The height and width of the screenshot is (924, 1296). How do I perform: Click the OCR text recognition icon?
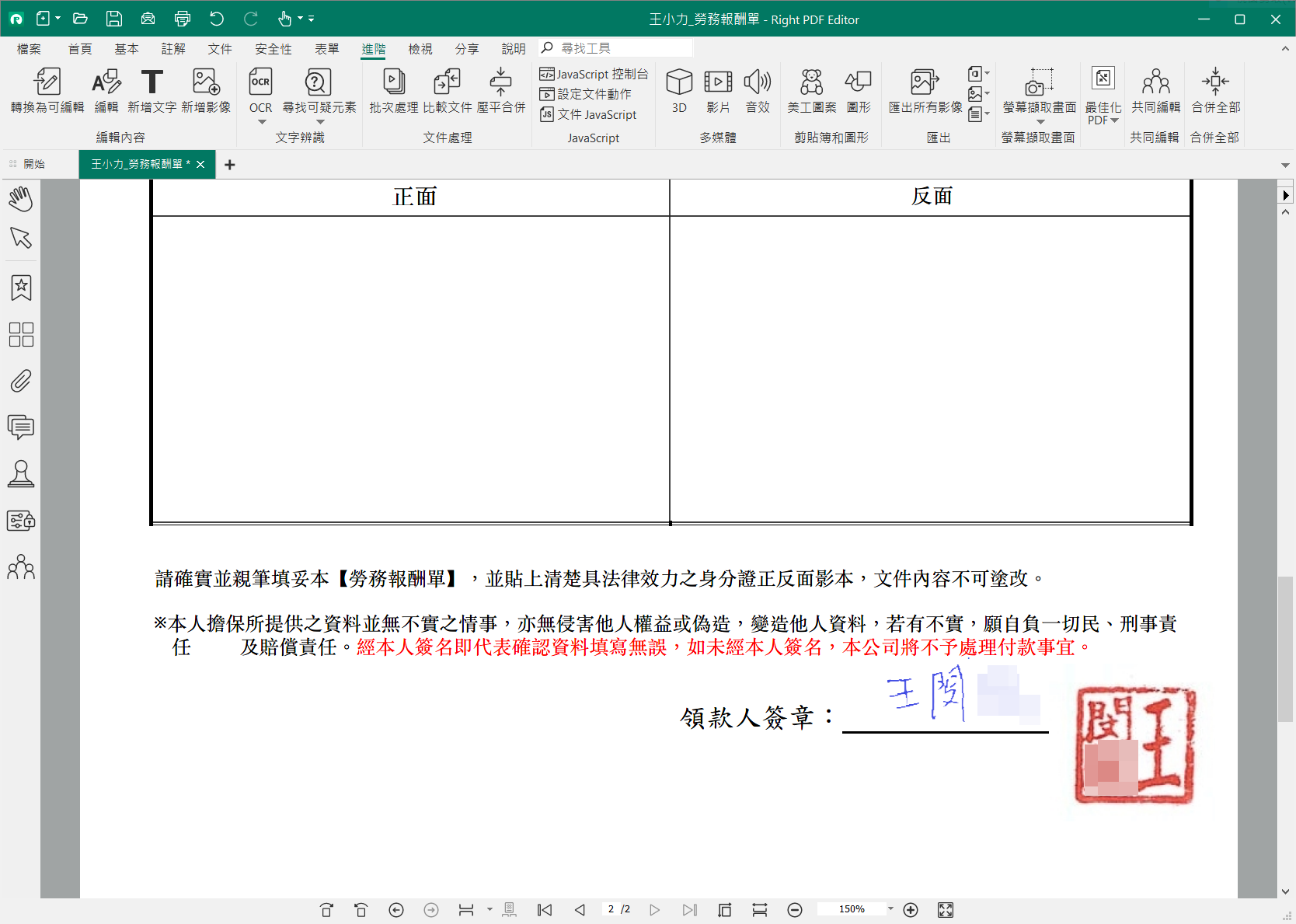pos(260,82)
